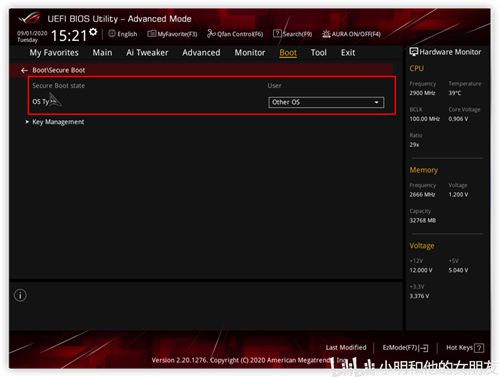Click the Secure Boot state label
Viewport: 500px width, 377px height.
(x=59, y=86)
